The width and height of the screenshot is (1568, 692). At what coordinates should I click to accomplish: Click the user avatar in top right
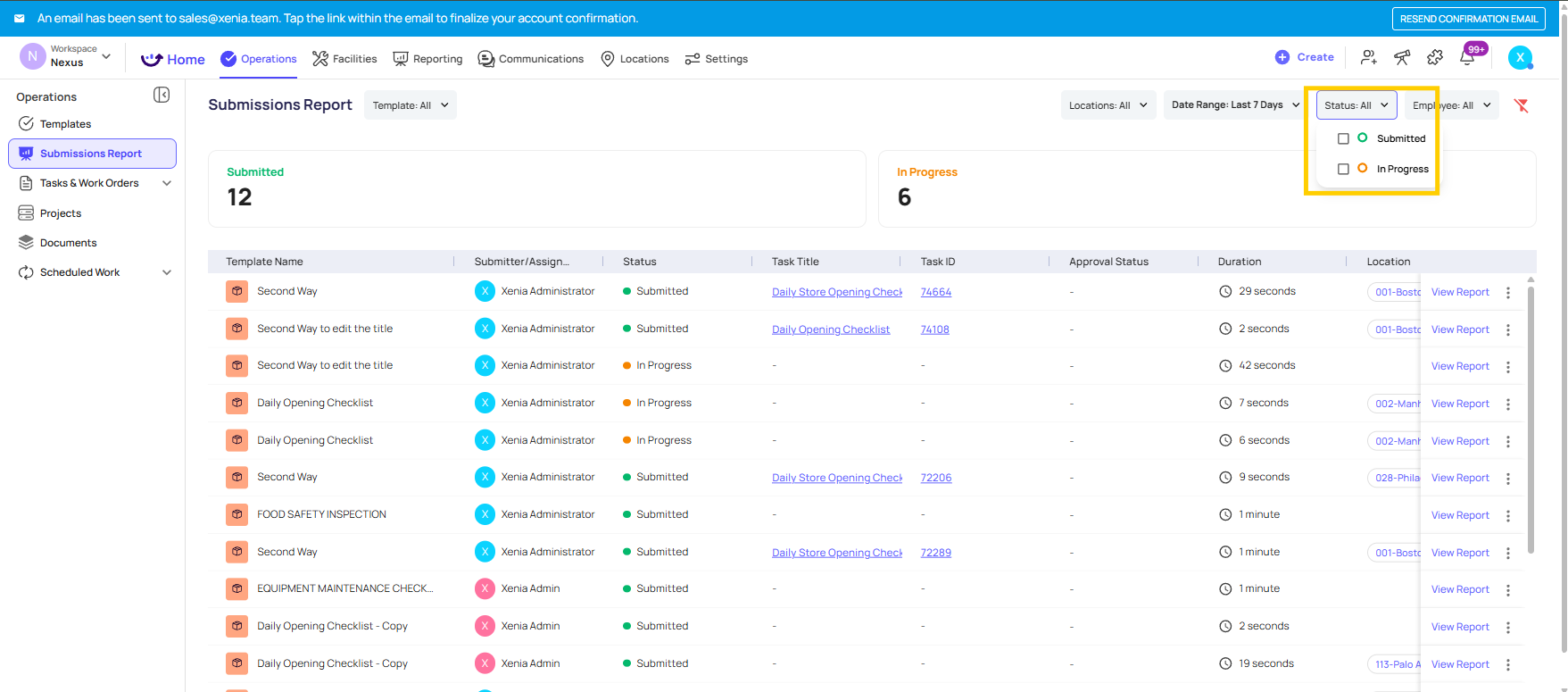pos(1520,57)
